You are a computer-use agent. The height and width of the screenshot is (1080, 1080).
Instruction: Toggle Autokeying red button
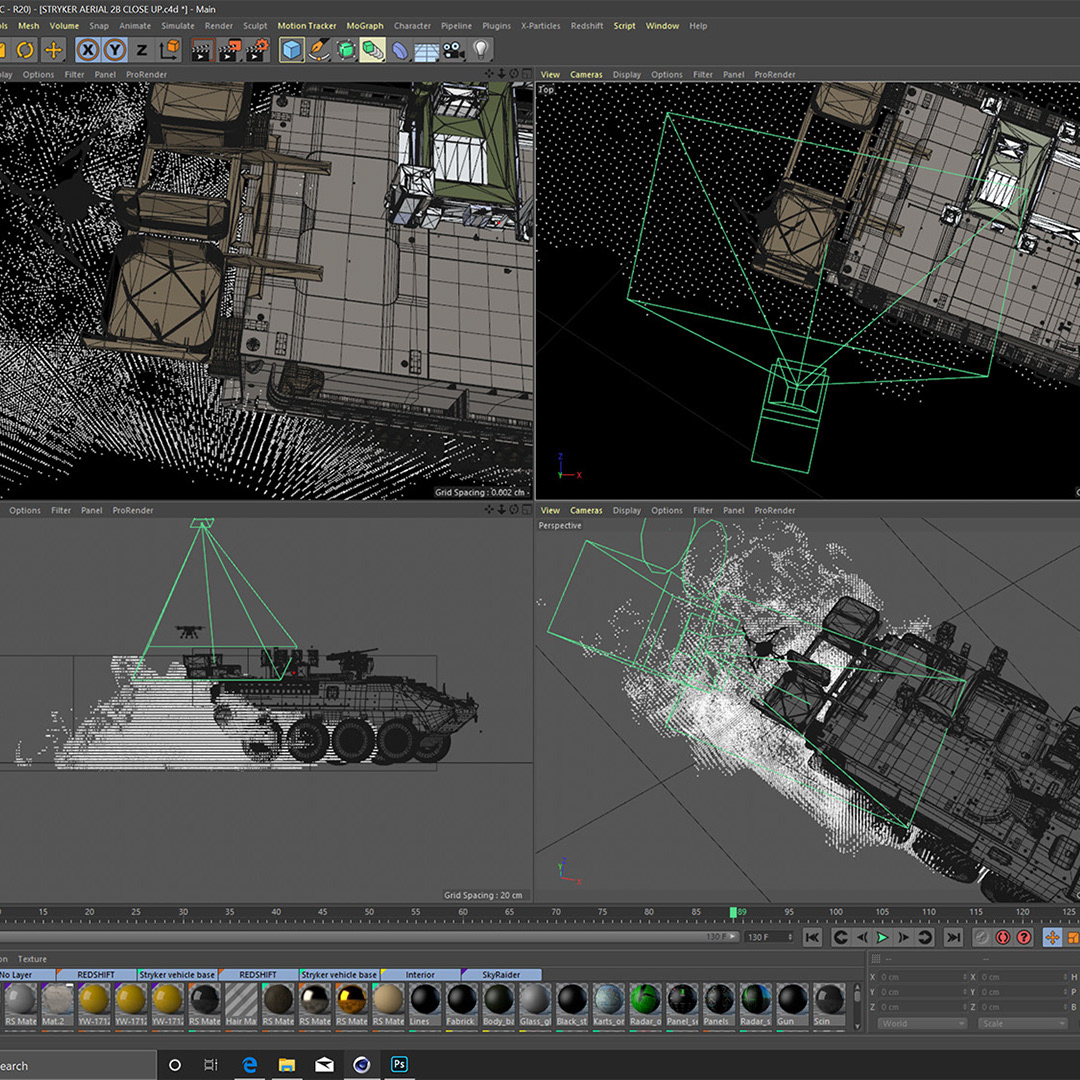(1003, 937)
